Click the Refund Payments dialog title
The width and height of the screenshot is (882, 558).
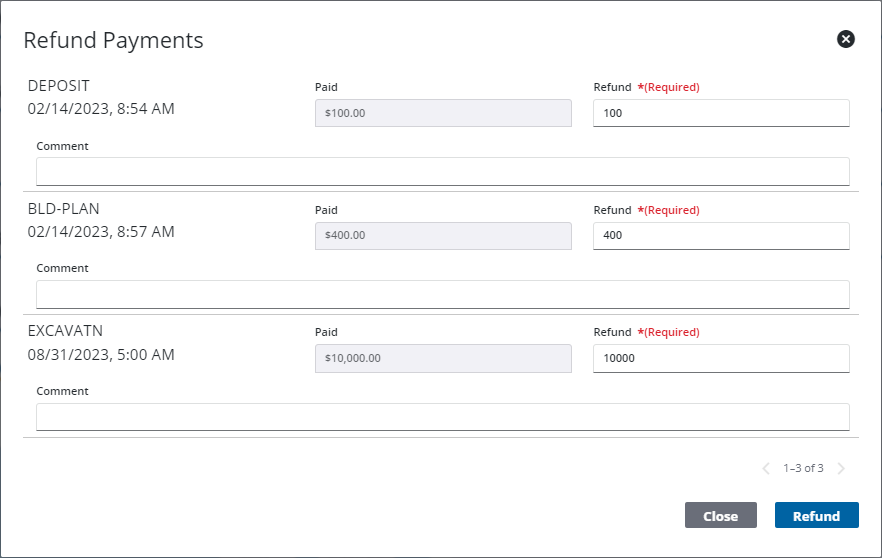[113, 40]
